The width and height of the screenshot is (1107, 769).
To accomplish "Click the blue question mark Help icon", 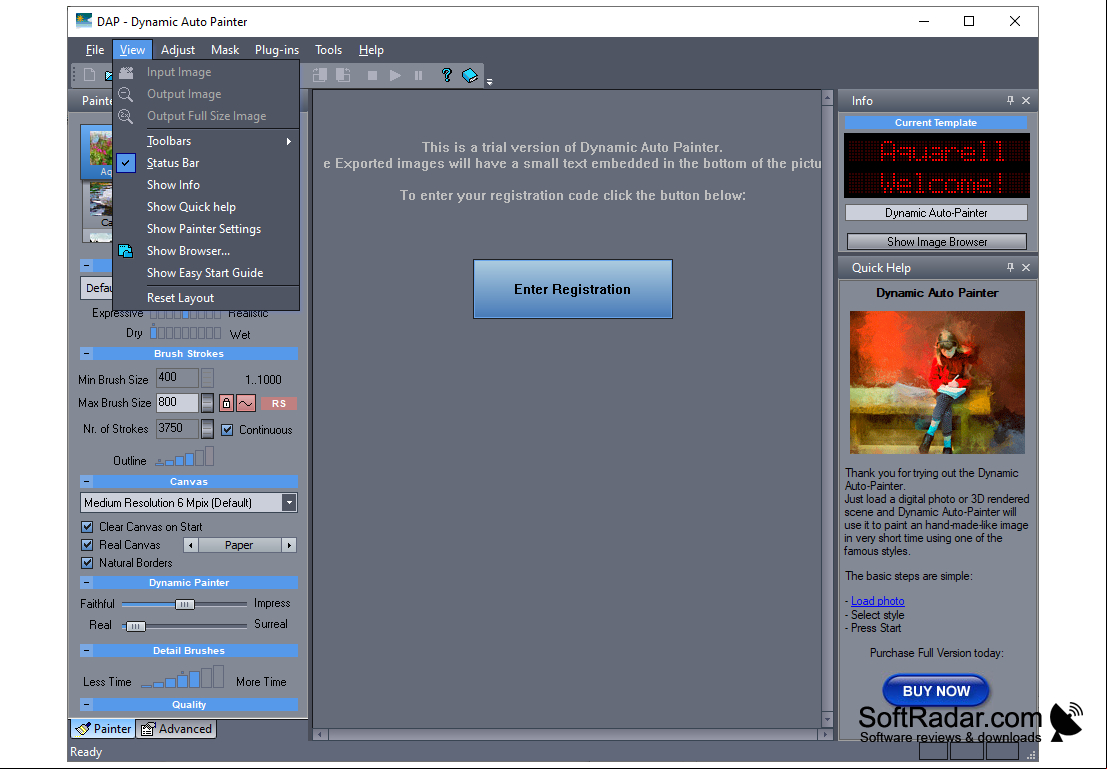I will (x=446, y=75).
